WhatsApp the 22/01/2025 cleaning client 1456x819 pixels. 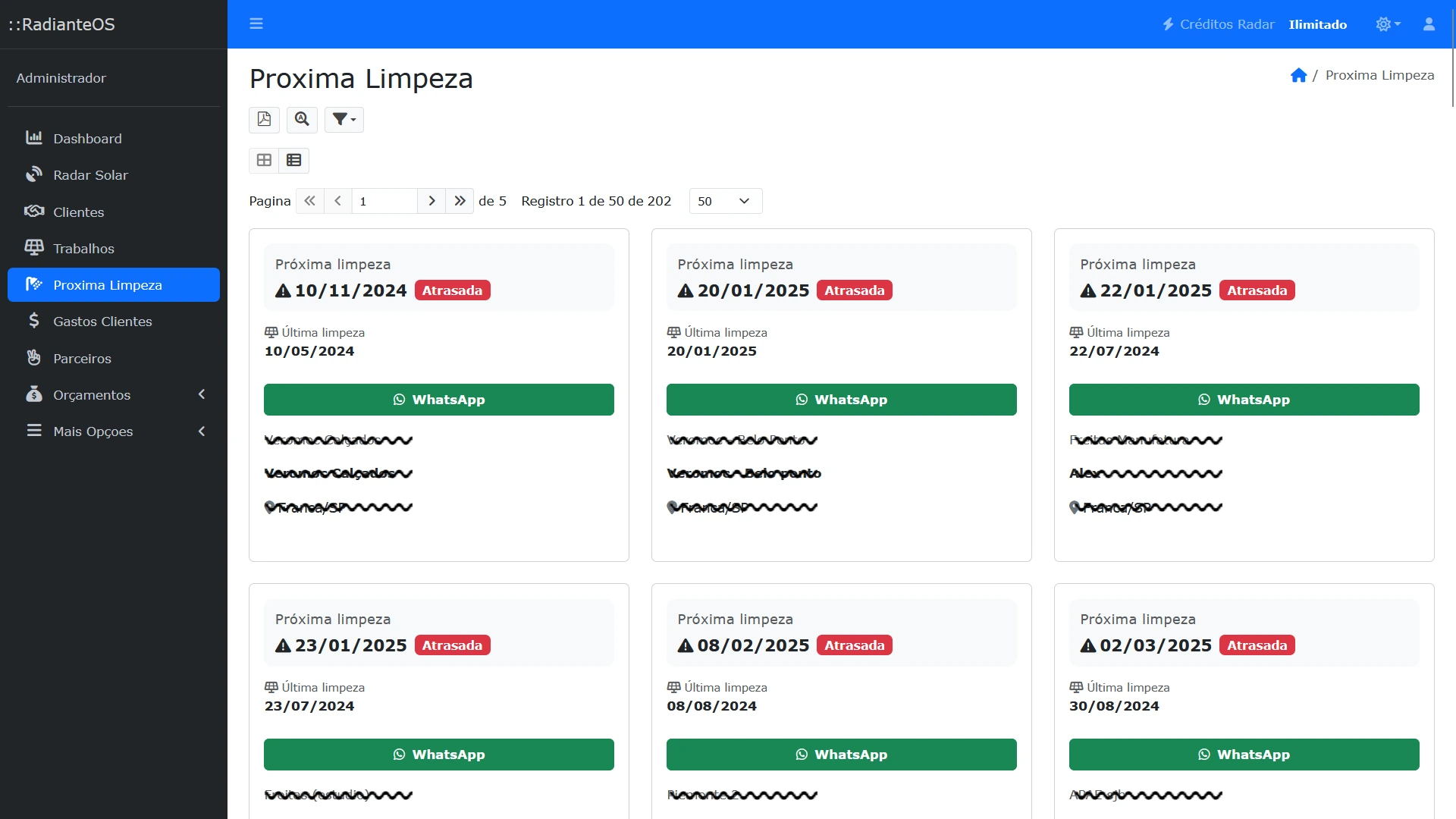pos(1244,400)
